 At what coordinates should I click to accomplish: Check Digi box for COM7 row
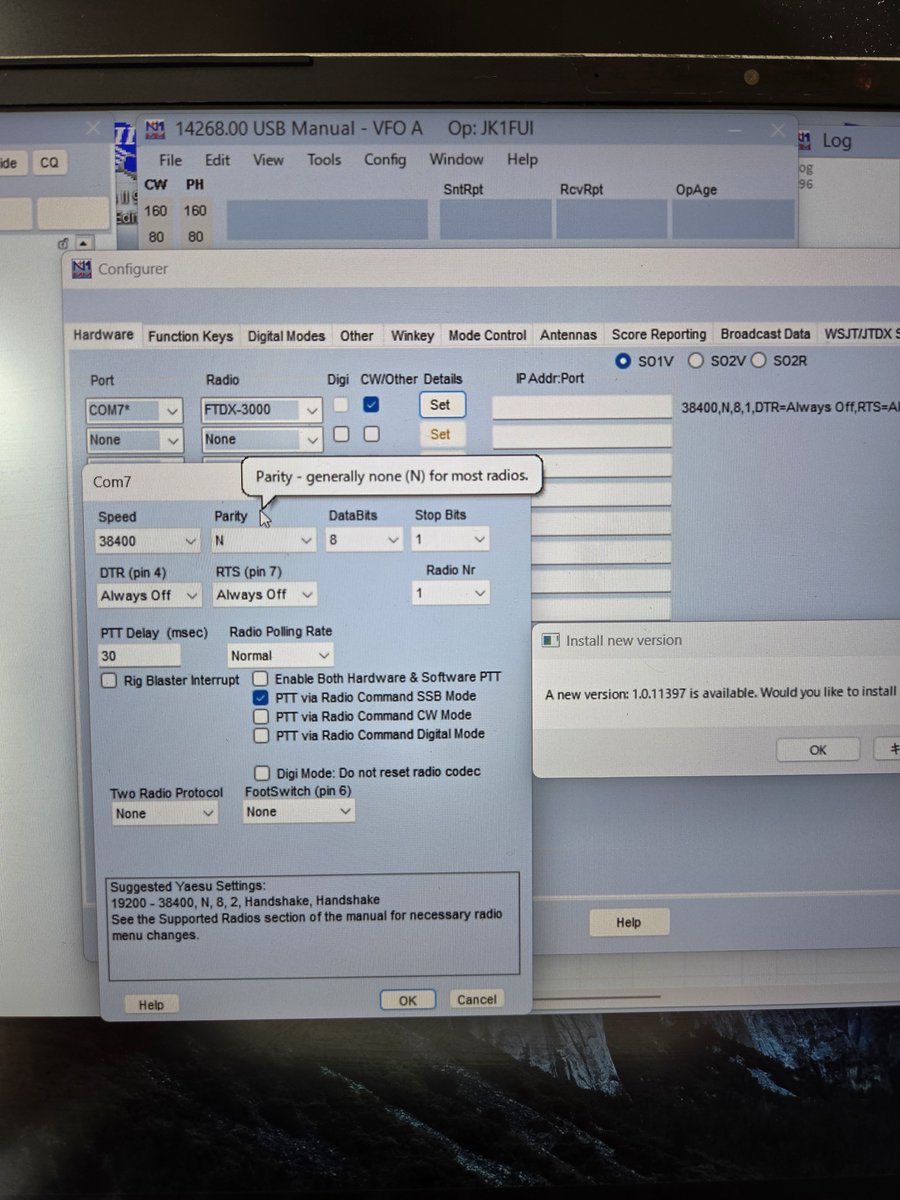click(x=341, y=405)
